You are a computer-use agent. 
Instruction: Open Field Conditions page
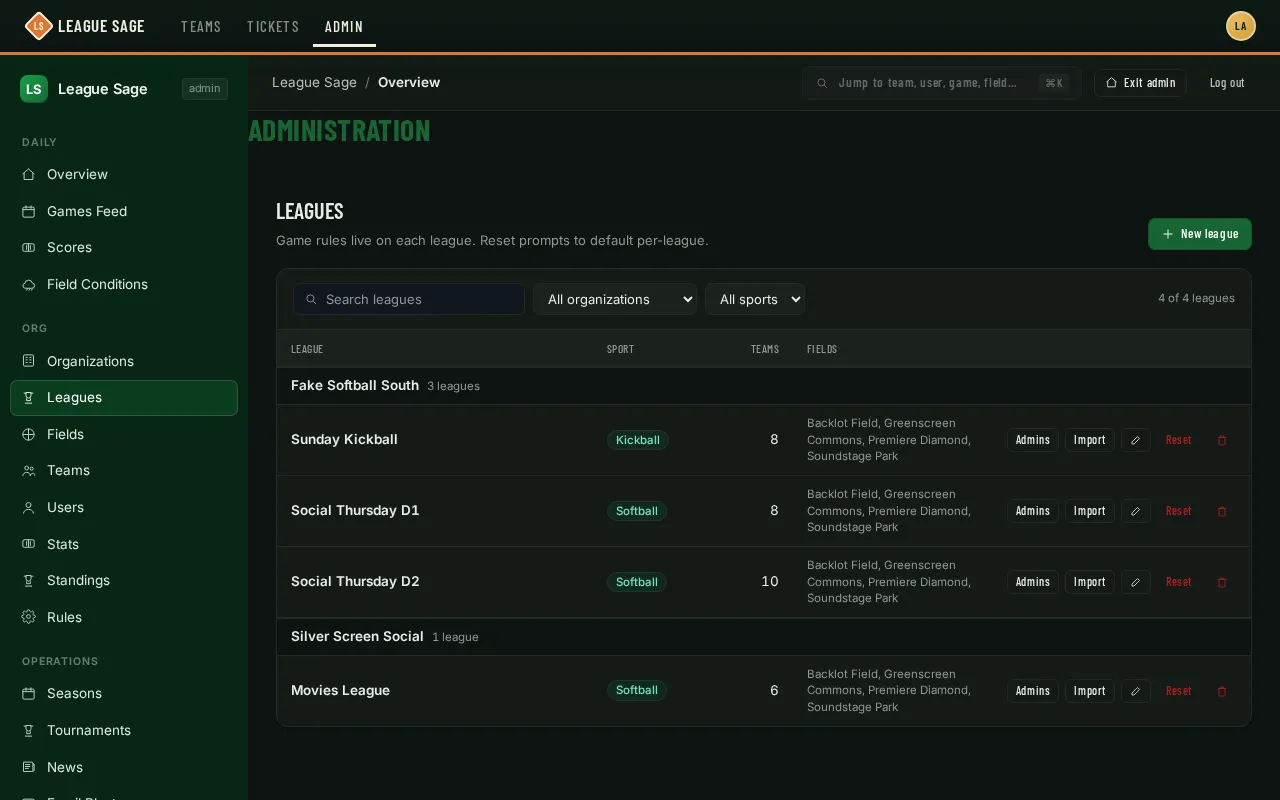[124, 284]
